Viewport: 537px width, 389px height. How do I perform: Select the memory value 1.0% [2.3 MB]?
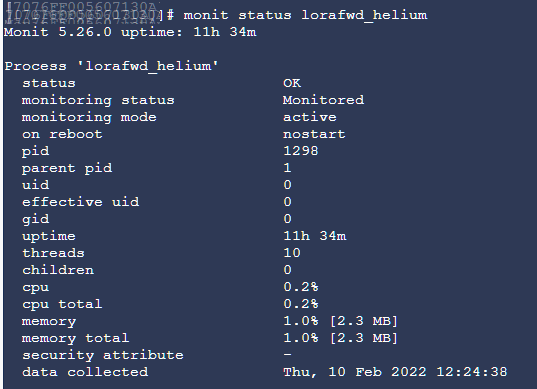(340, 321)
